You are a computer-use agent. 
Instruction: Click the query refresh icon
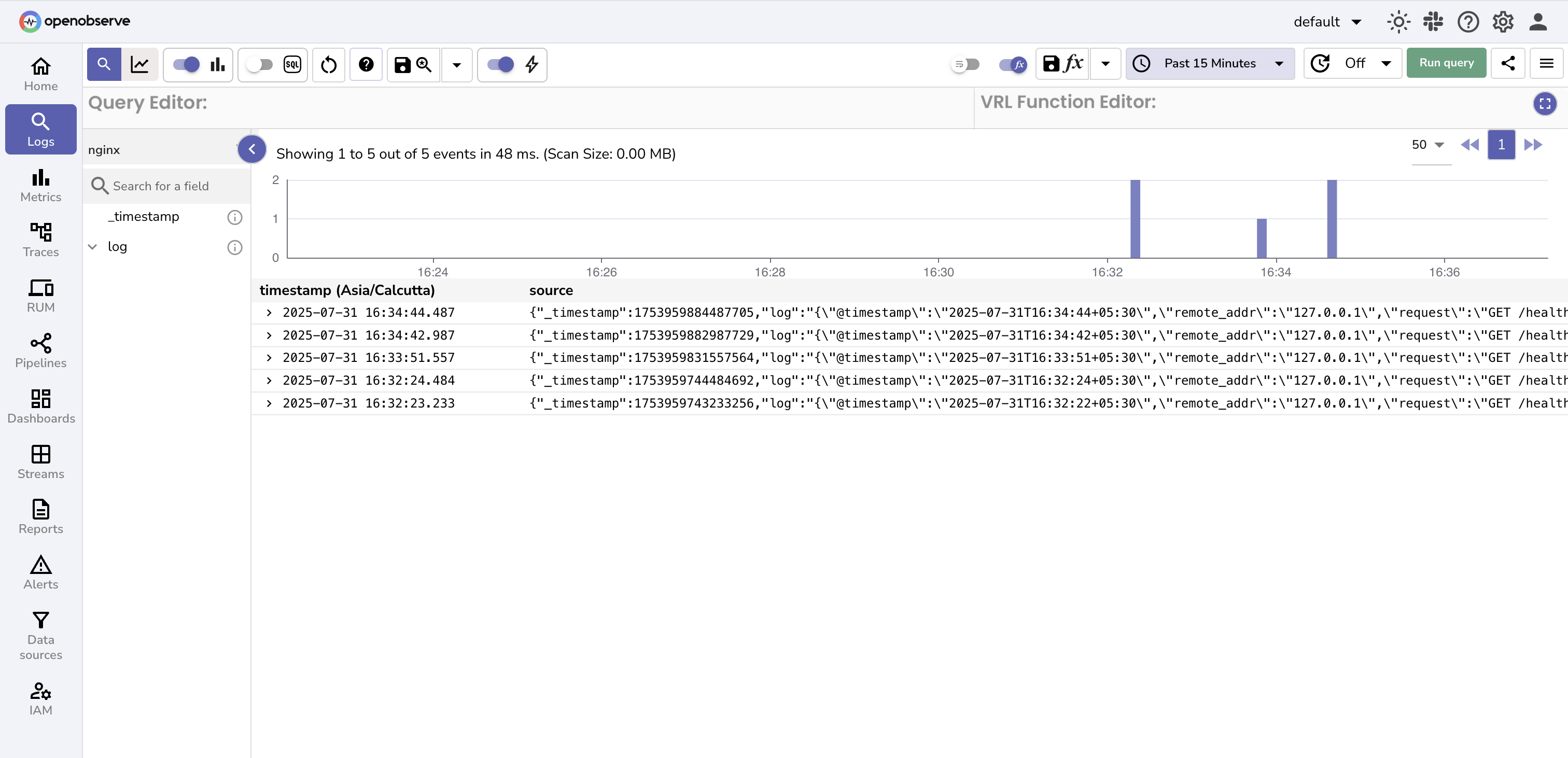(x=329, y=64)
